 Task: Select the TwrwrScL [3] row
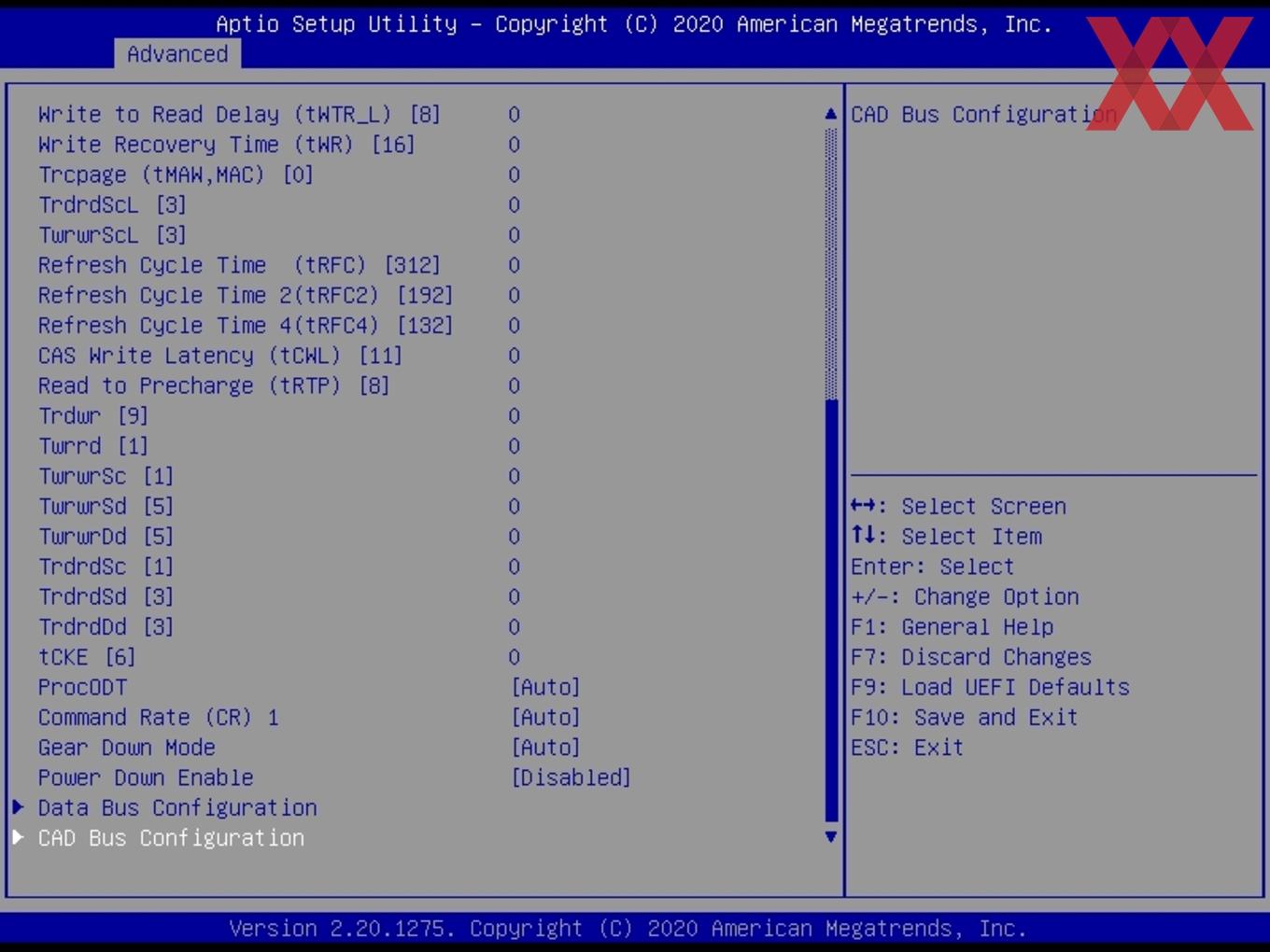click(x=279, y=235)
